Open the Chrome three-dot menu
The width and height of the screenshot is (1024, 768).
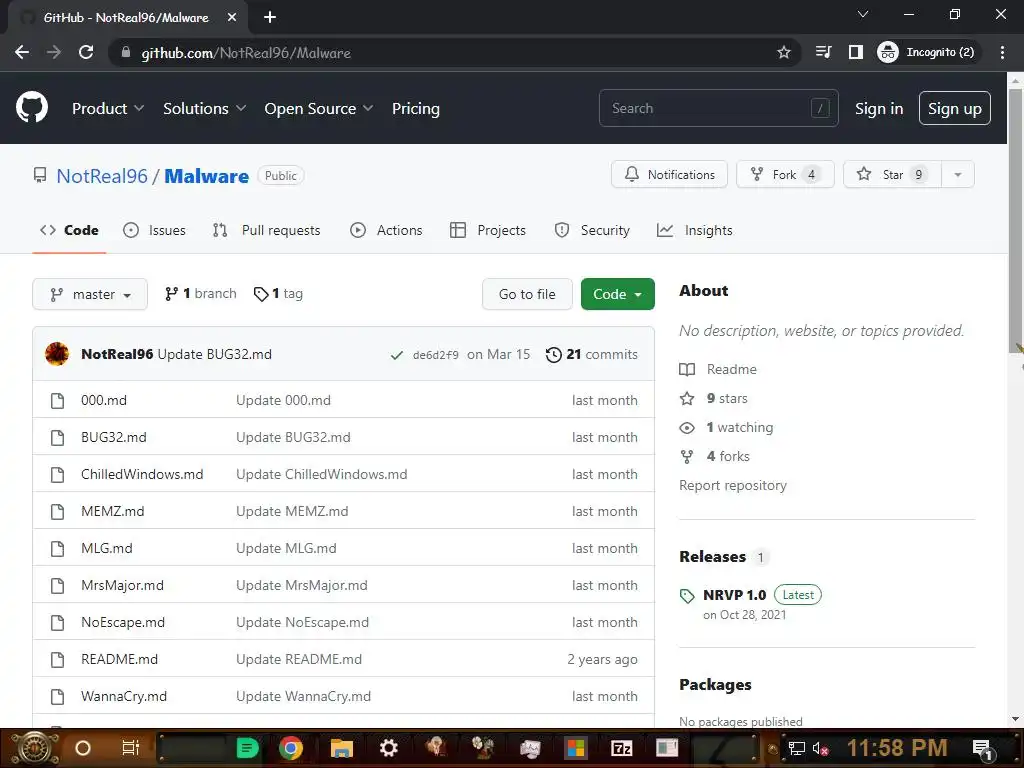pos(1002,52)
